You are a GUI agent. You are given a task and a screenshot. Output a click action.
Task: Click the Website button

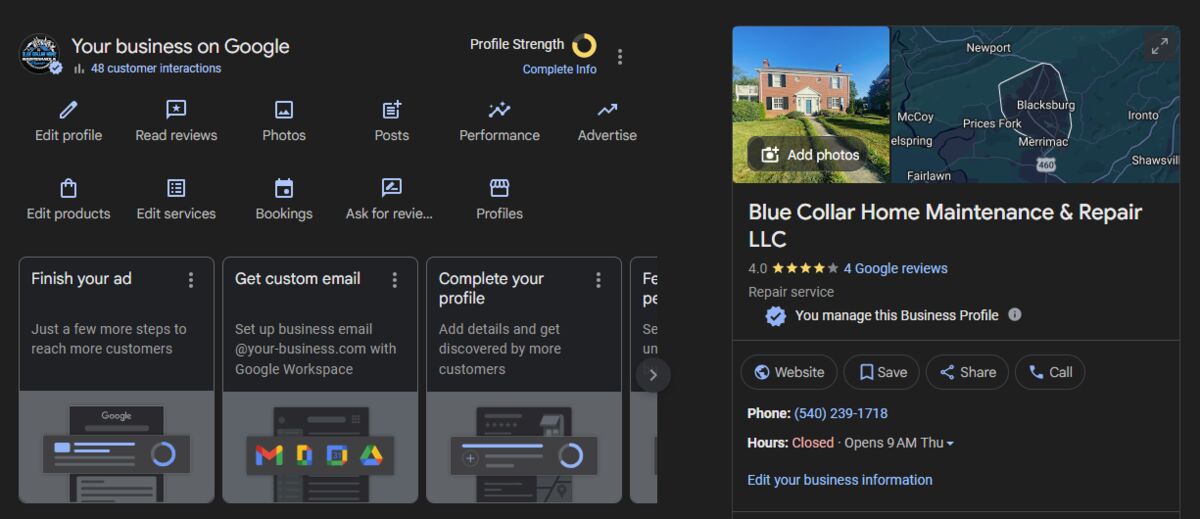pos(789,372)
